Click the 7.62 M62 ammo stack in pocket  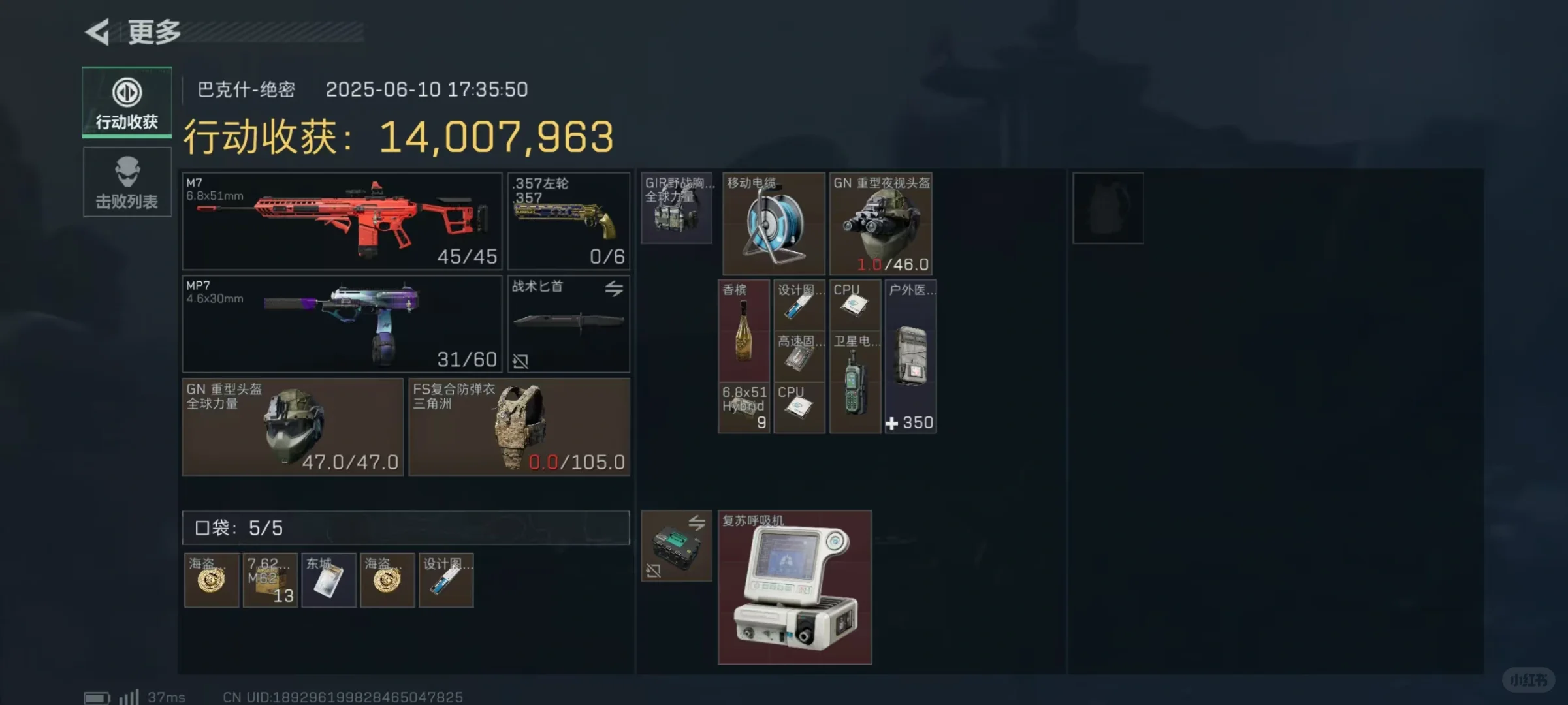(x=270, y=580)
